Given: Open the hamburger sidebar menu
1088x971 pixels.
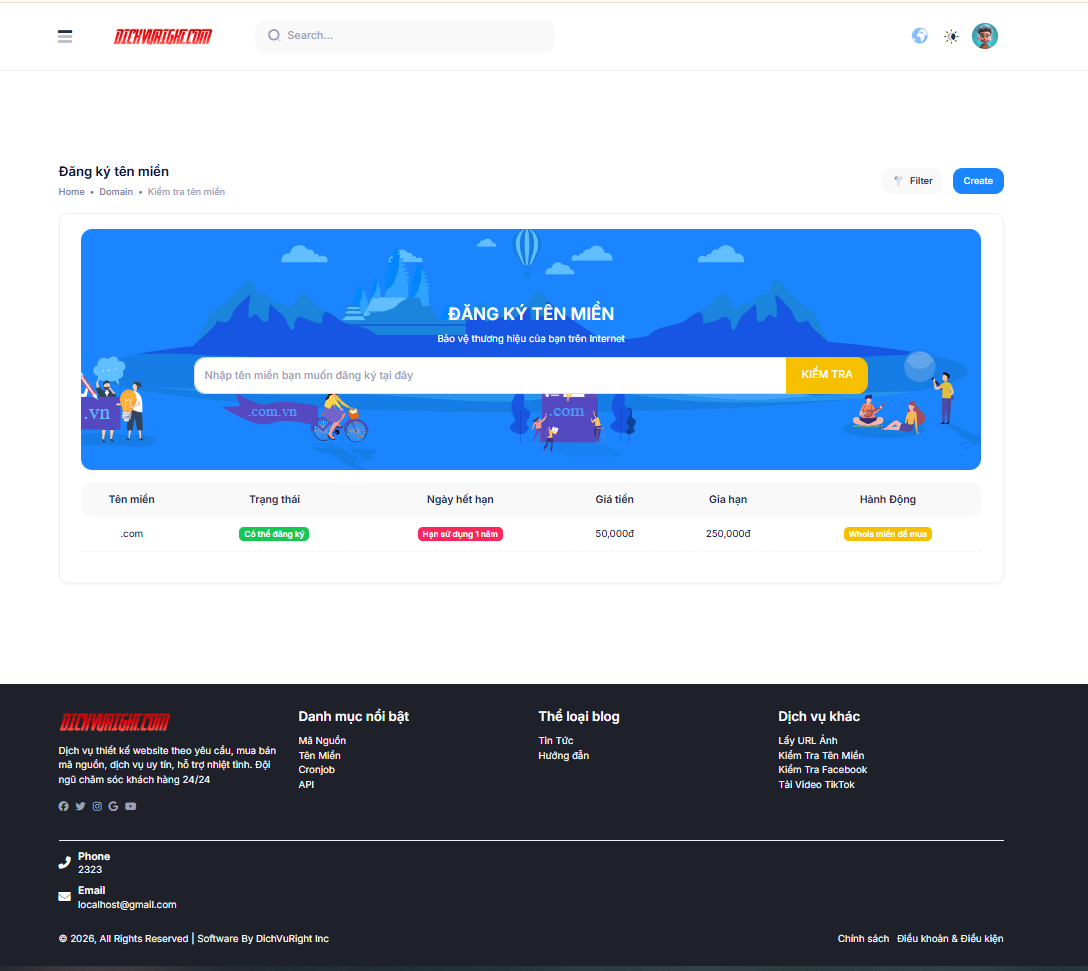Looking at the screenshot, I should [65, 37].
